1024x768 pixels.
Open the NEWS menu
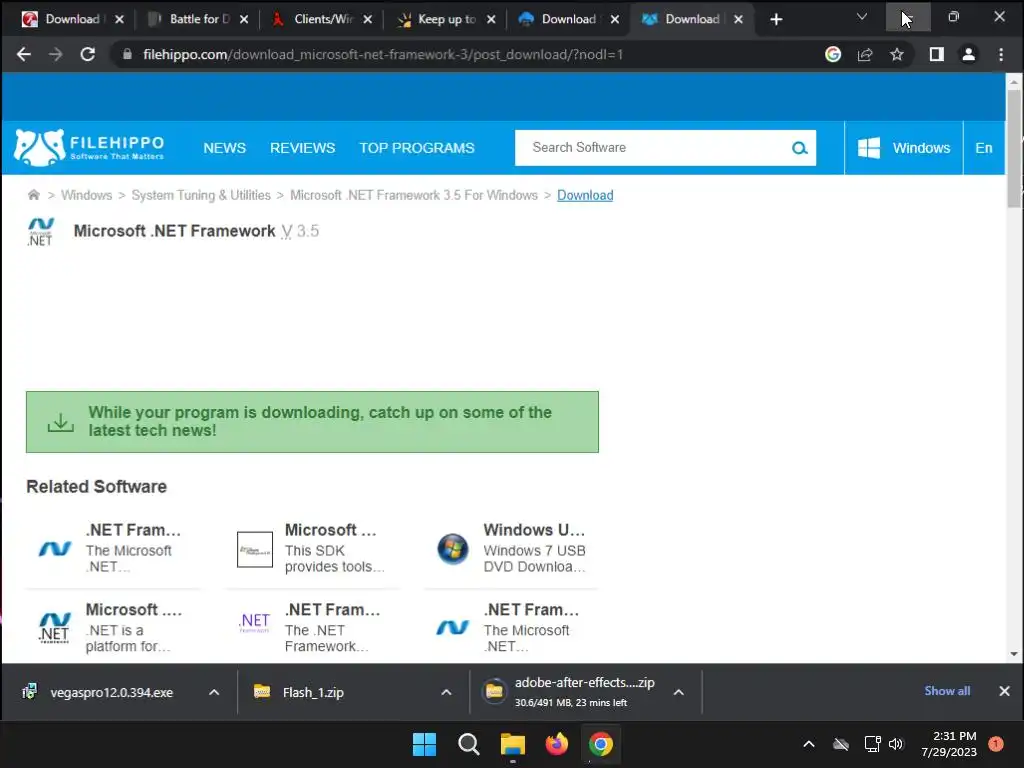225,148
